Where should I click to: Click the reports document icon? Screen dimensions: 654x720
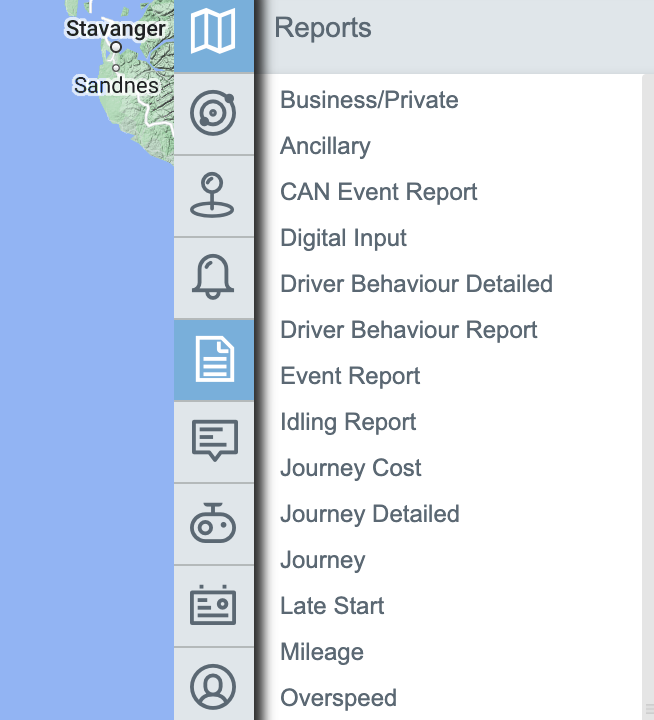tap(213, 360)
